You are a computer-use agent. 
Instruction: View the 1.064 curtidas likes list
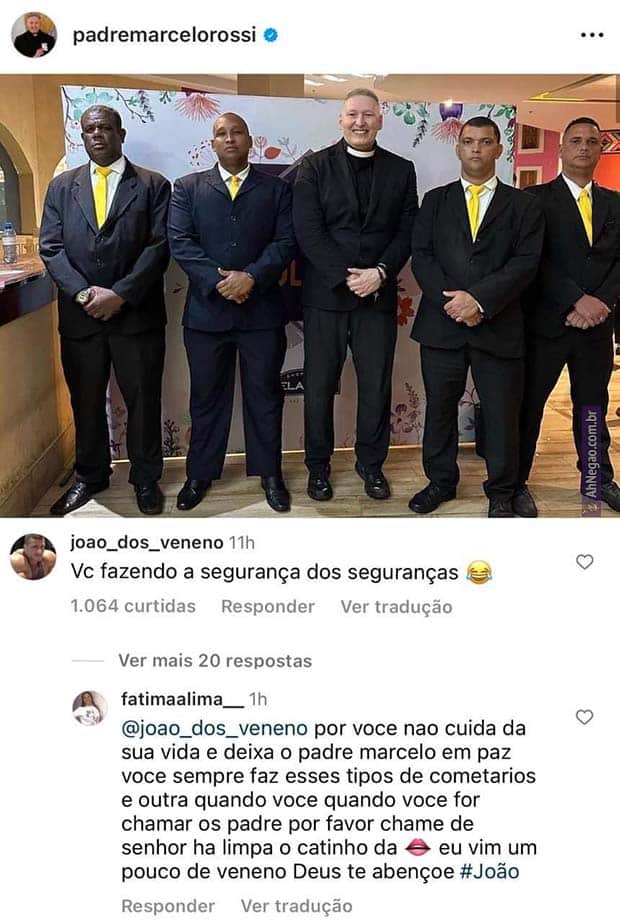[x=133, y=606]
